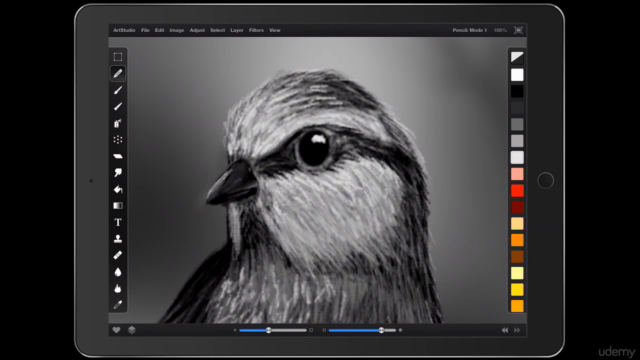Pick the brown color swatch

[517, 257]
